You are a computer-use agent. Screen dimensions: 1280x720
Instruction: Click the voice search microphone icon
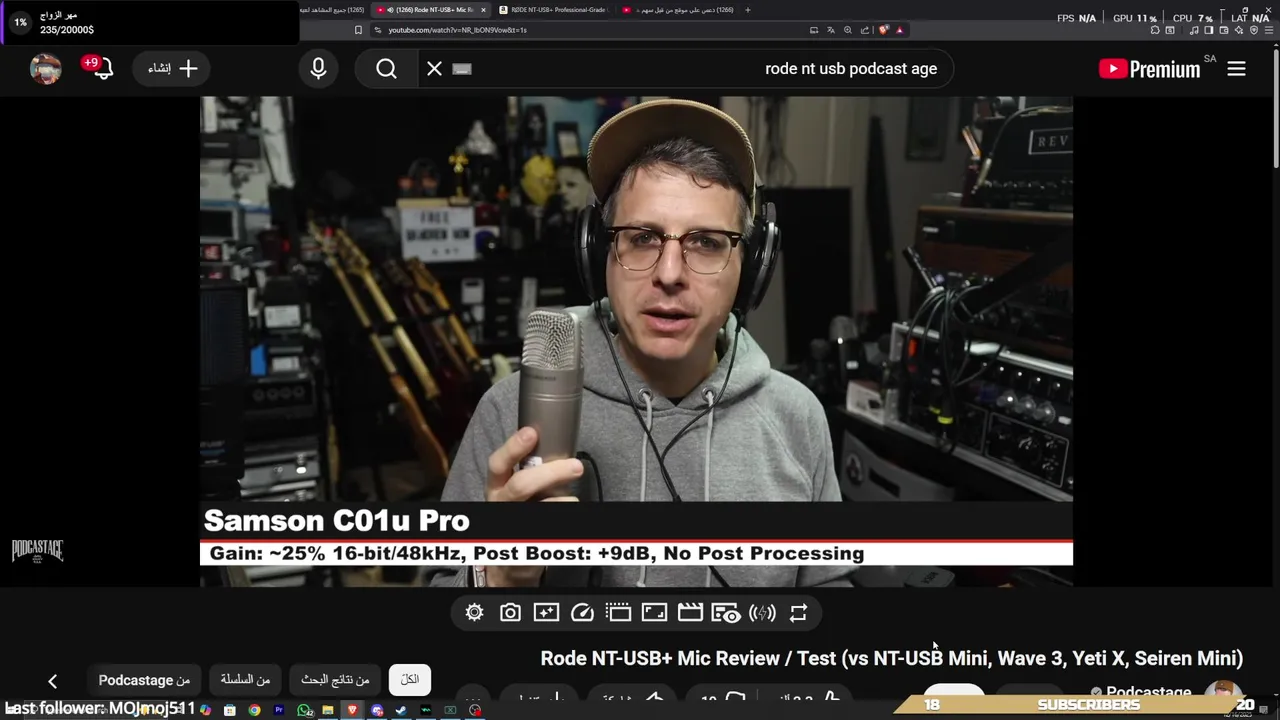pos(318,68)
